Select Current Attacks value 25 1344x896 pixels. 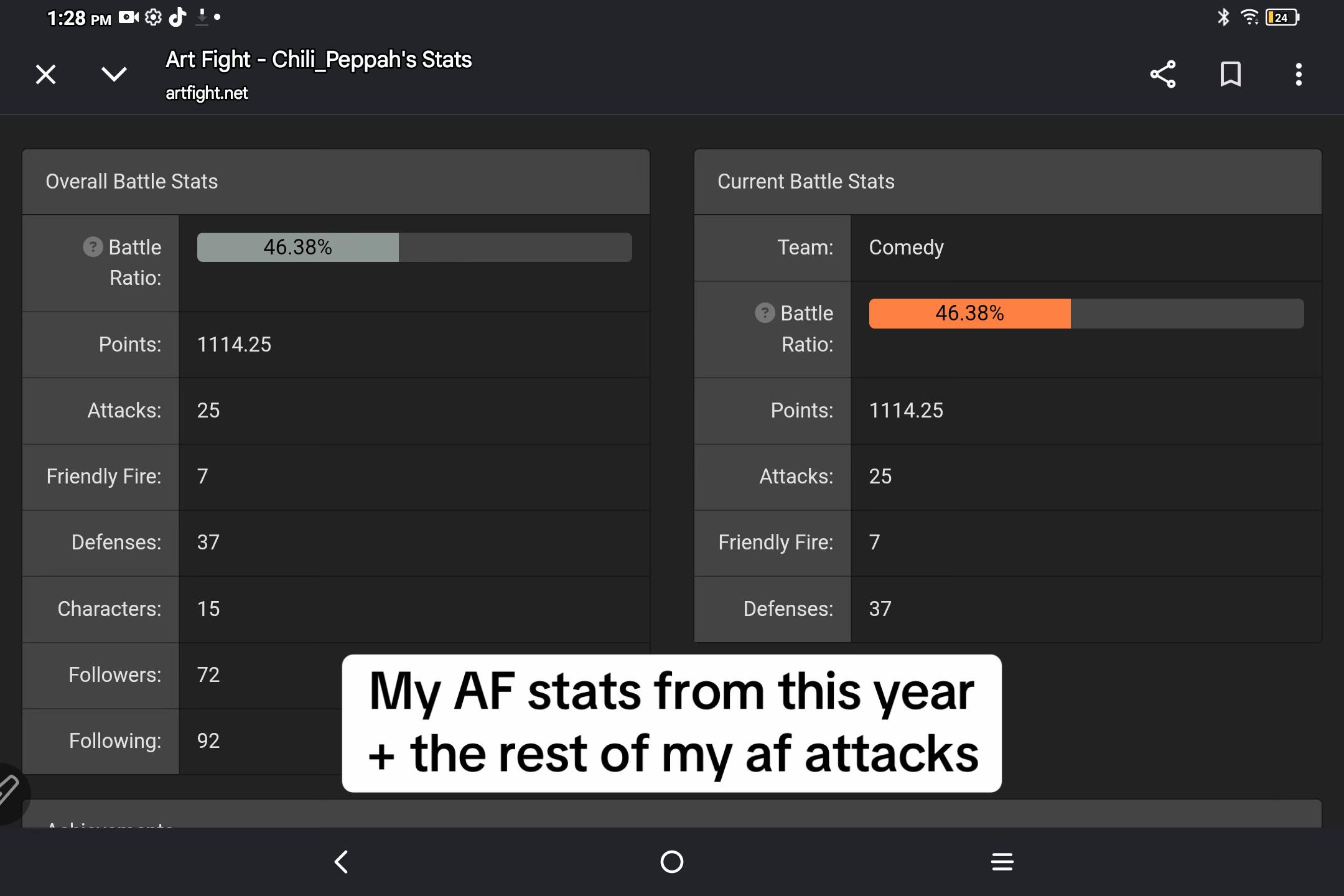coord(880,477)
